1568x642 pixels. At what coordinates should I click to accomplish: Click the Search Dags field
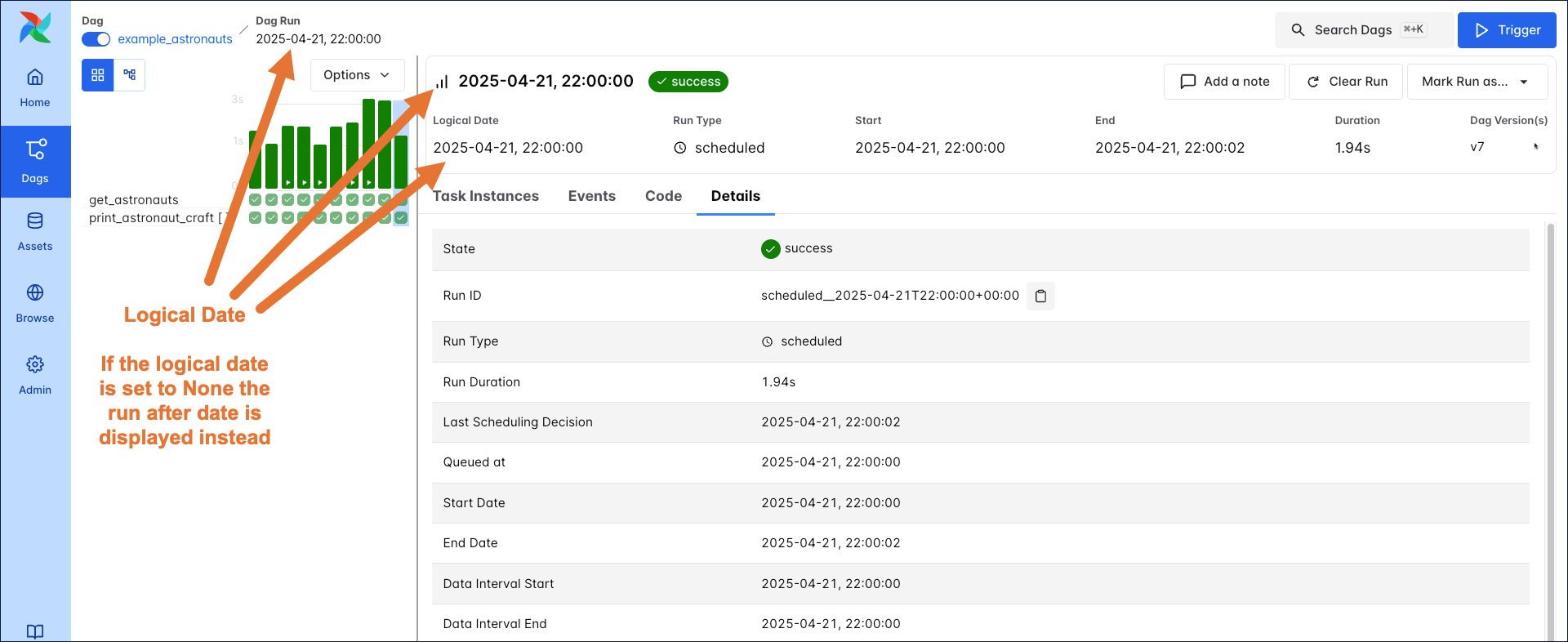(x=1364, y=30)
